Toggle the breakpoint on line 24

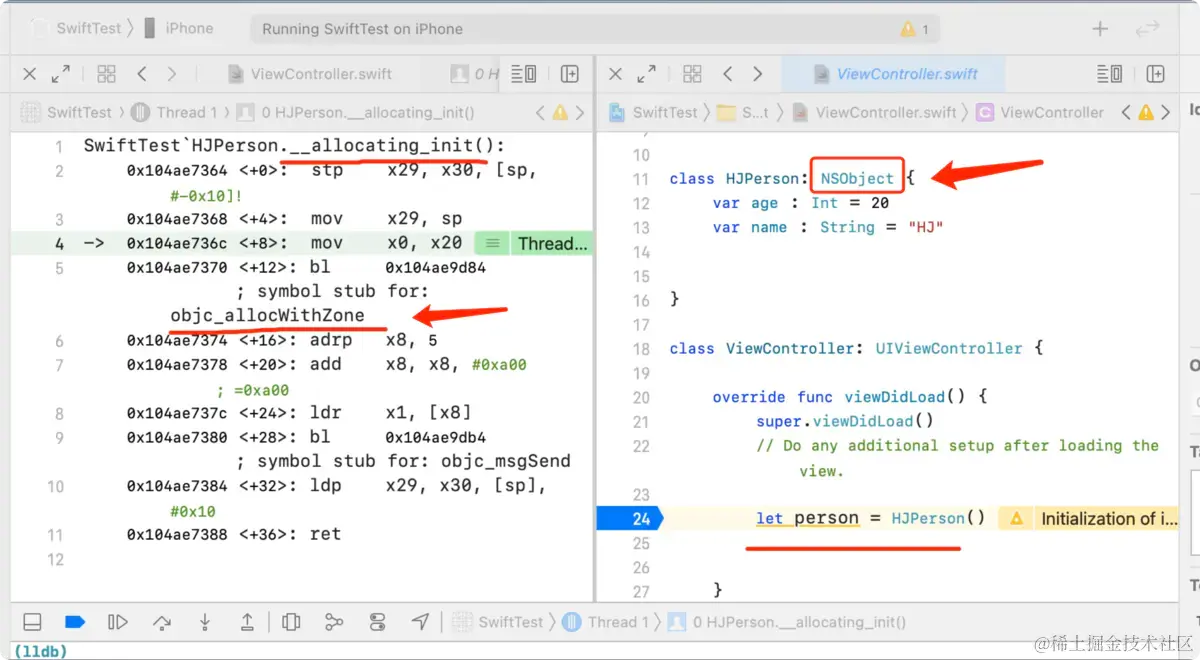pos(629,518)
